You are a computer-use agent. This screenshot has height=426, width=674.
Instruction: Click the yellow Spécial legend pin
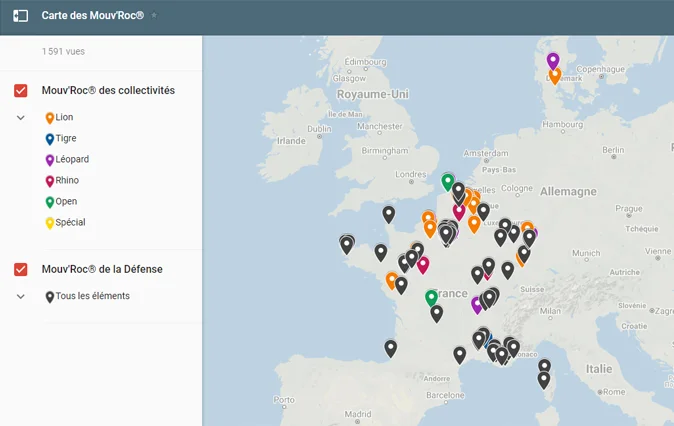pyautogui.click(x=50, y=223)
